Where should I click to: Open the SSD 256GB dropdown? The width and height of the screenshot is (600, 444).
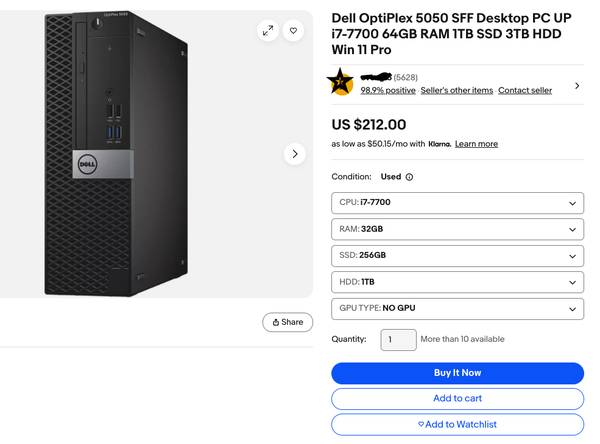[x=457, y=256]
